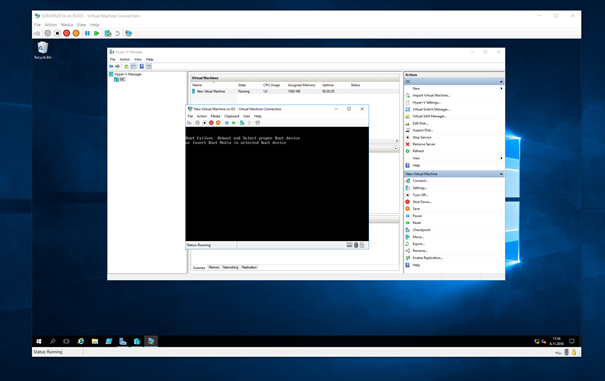This screenshot has height=381, width=605.
Task: Click orange Save icon in outer VM toolbar
Action: (76, 33)
